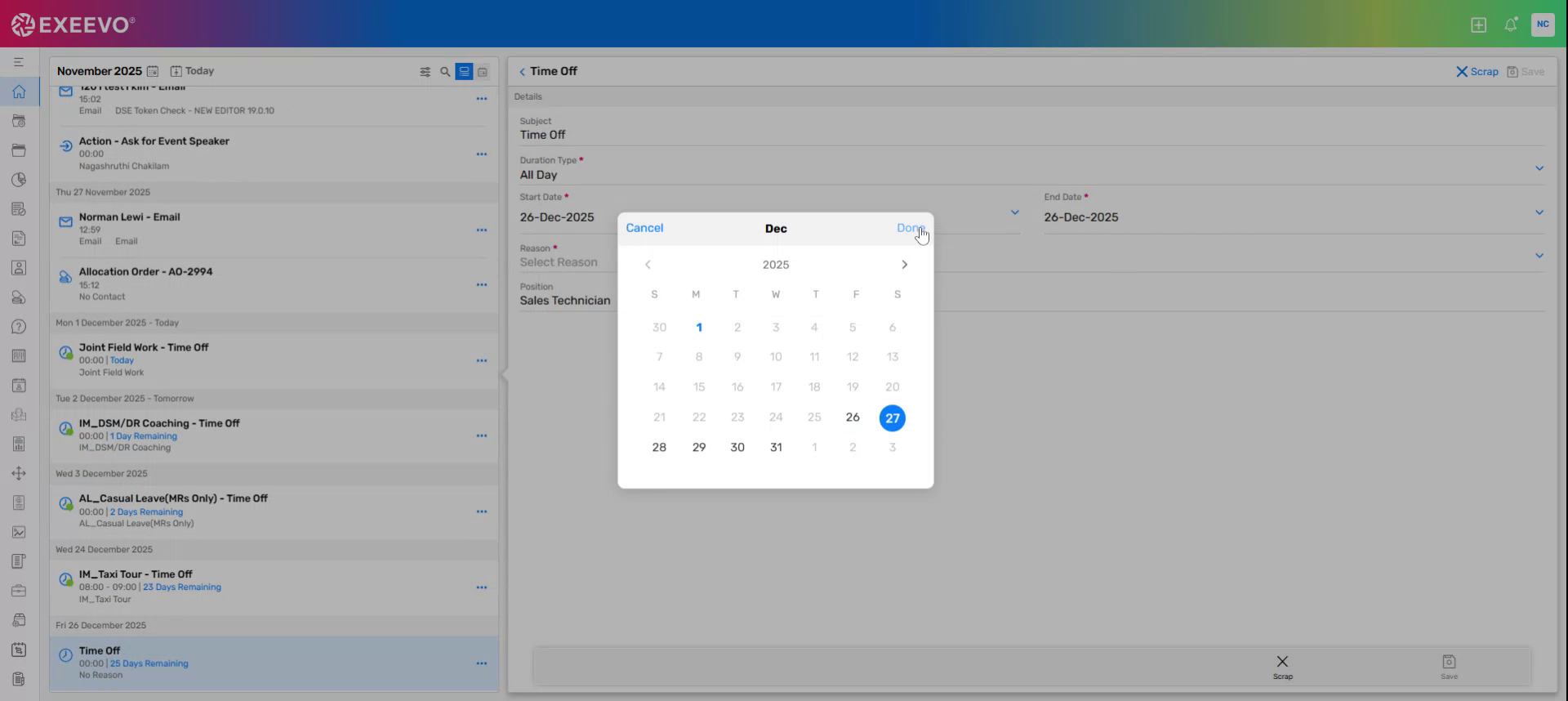The height and width of the screenshot is (701, 1568).
Task: Search the agenda list
Action: tap(445, 72)
